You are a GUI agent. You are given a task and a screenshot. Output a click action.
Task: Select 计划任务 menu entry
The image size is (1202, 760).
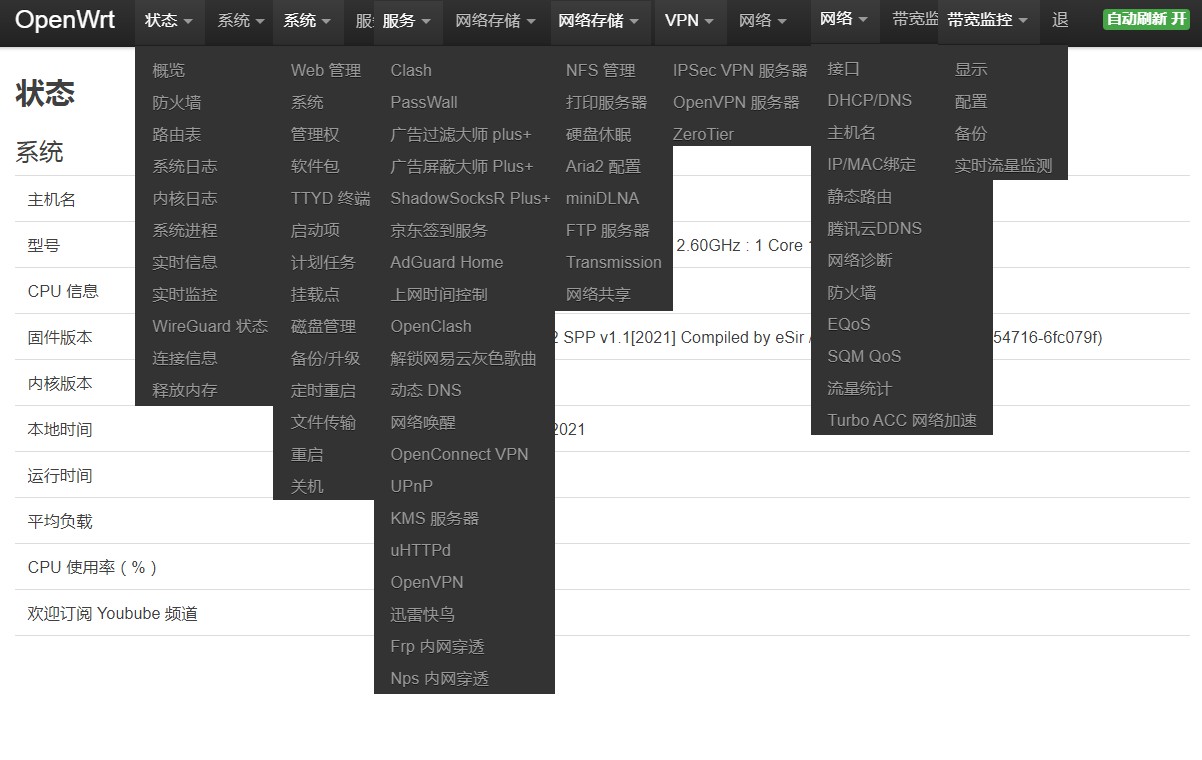(323, 262)
